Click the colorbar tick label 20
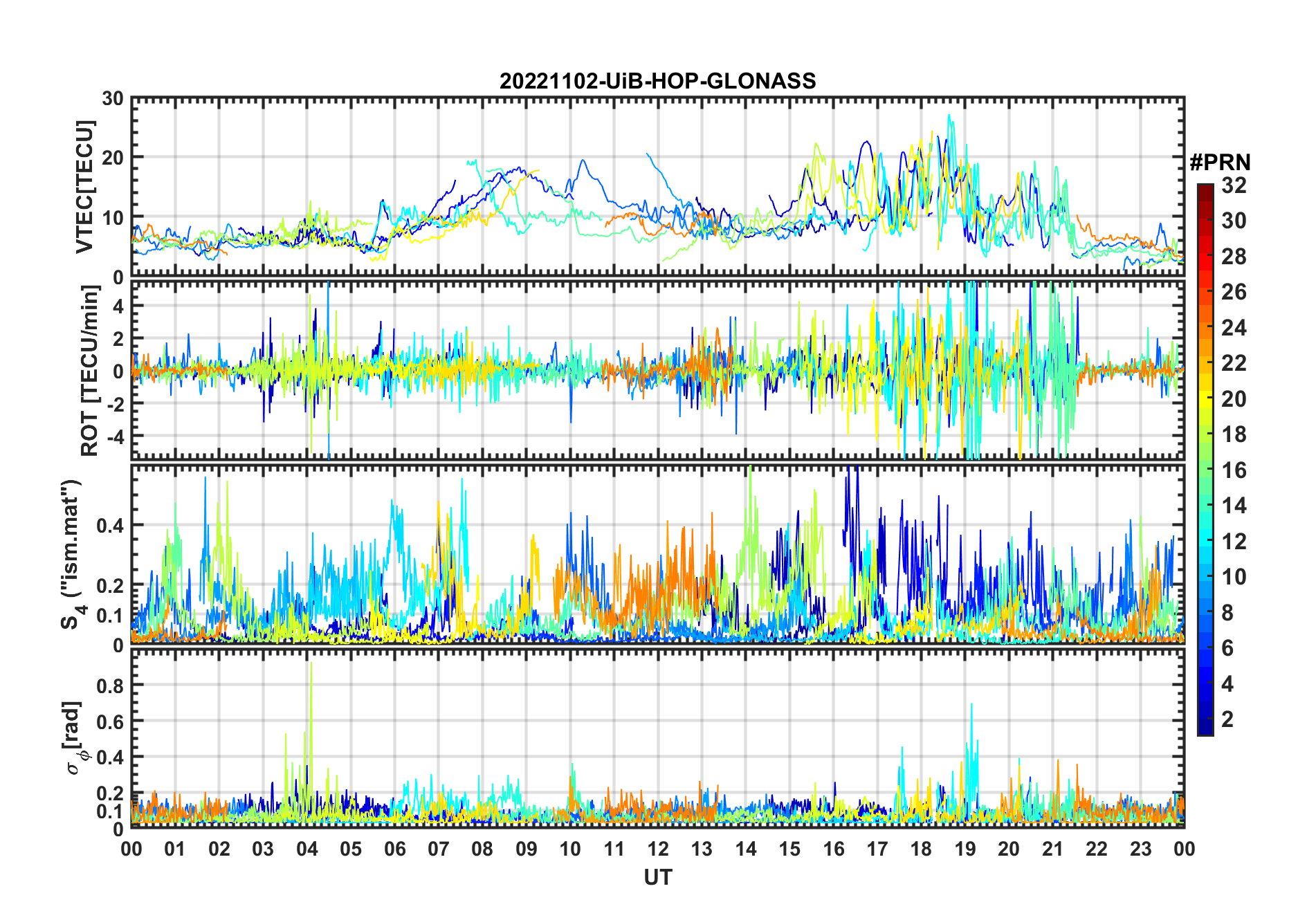The image size is (1316, 920). [1234, 398]
